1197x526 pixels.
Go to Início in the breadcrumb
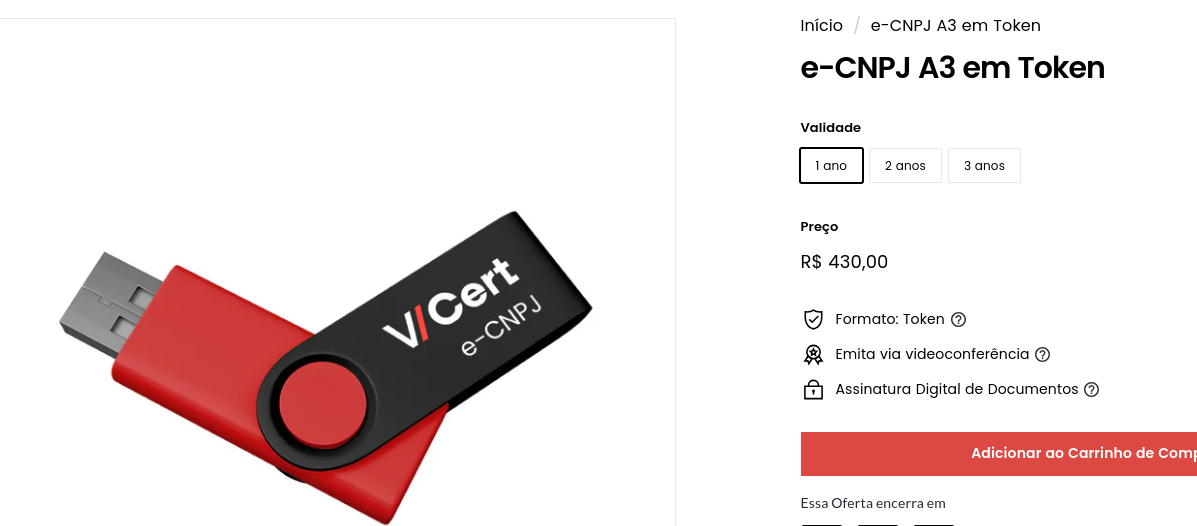point(821,26)
